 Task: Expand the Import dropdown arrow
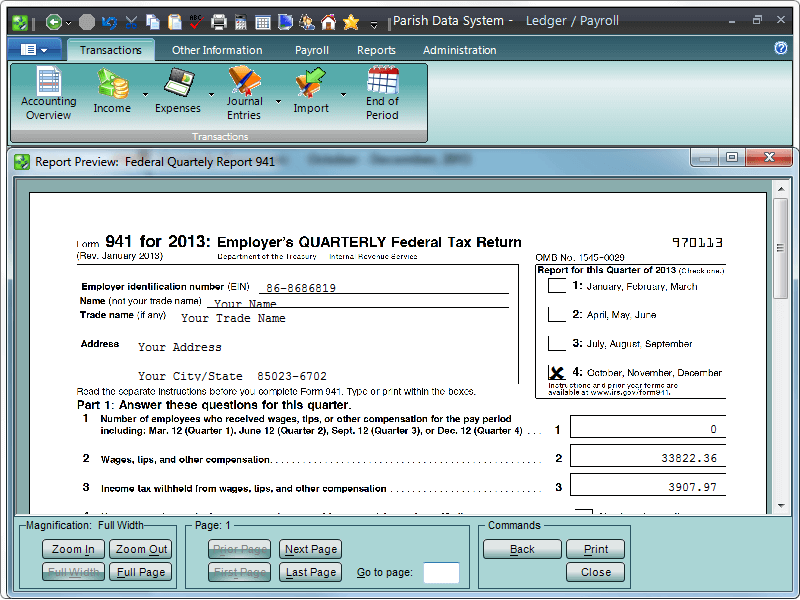click(x=343, y=94)
